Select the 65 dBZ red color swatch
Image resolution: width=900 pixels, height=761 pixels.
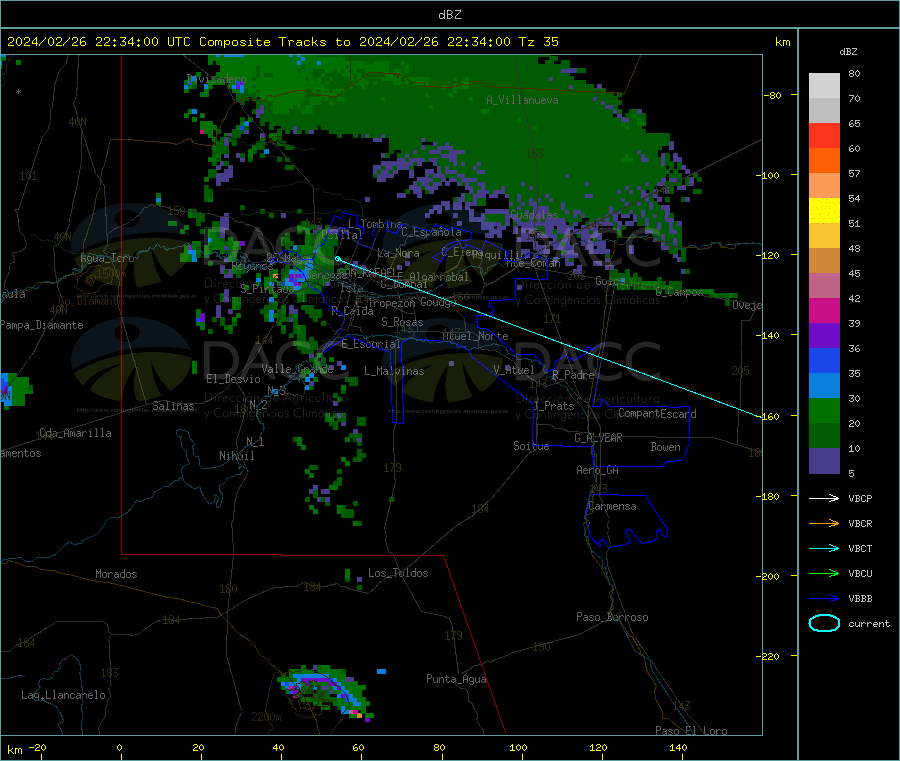coord(824,135)
